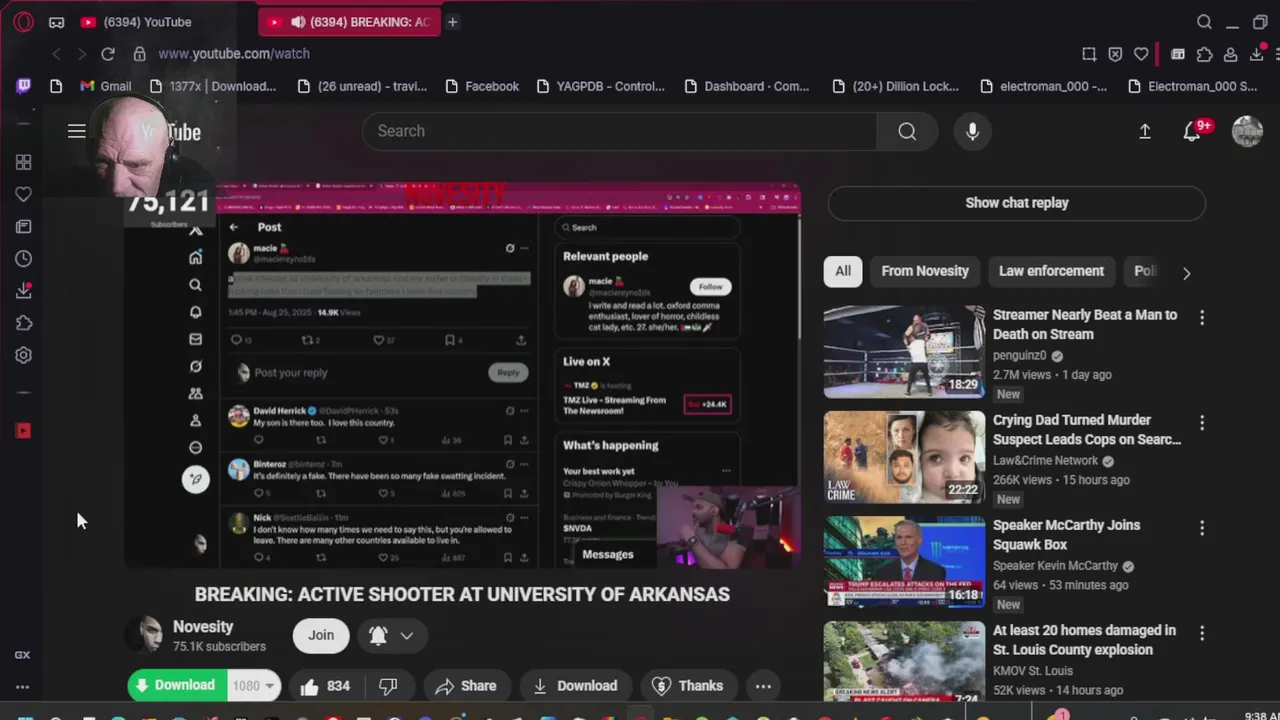
Task: Open options for At least 20 homes damaged video
Action: [x=1202, y=633]
